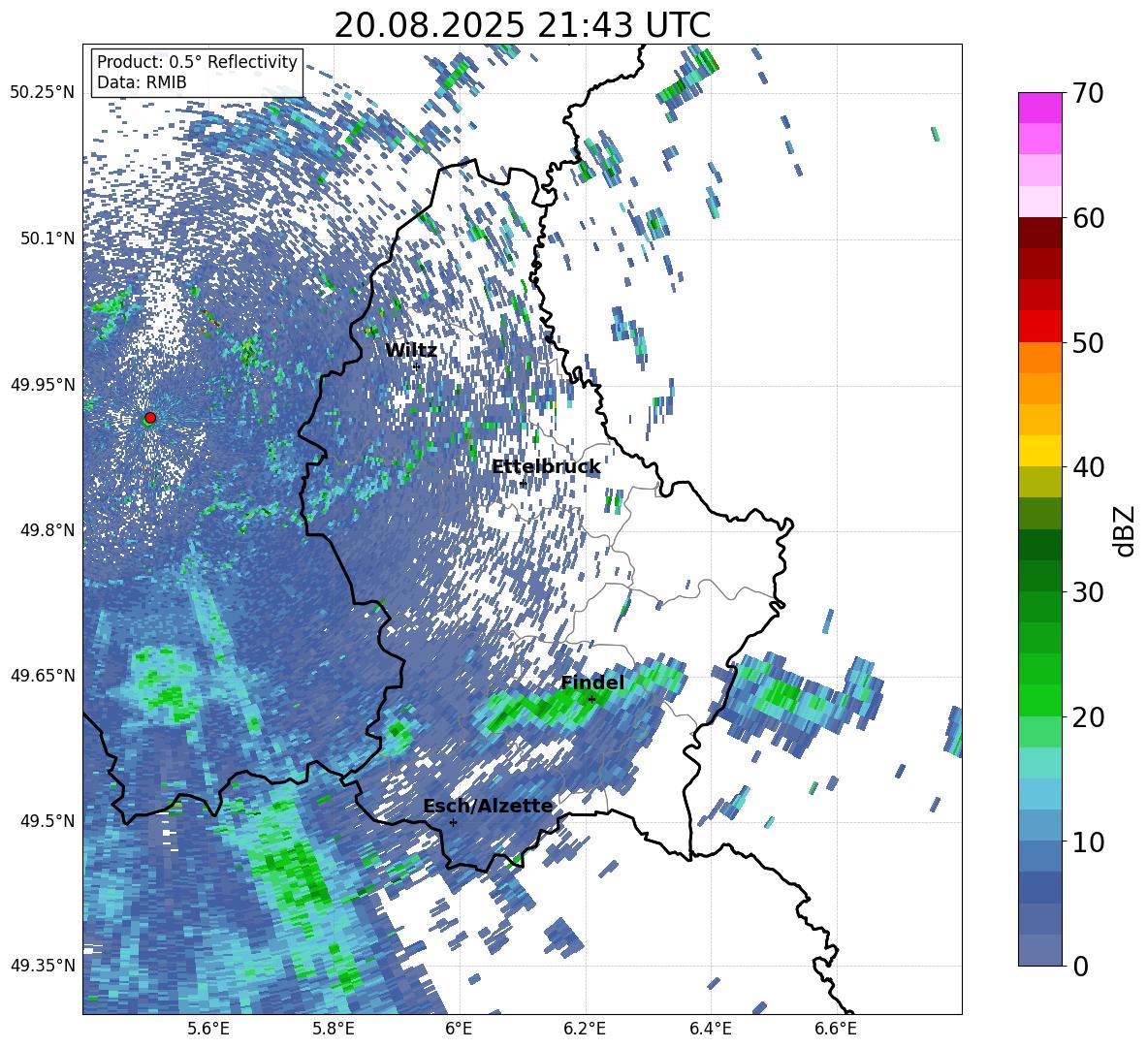Click the title 20.08.2025 21:43 UTC
This screenshot has height=1048, width=1148.
(x=522, y=25)
